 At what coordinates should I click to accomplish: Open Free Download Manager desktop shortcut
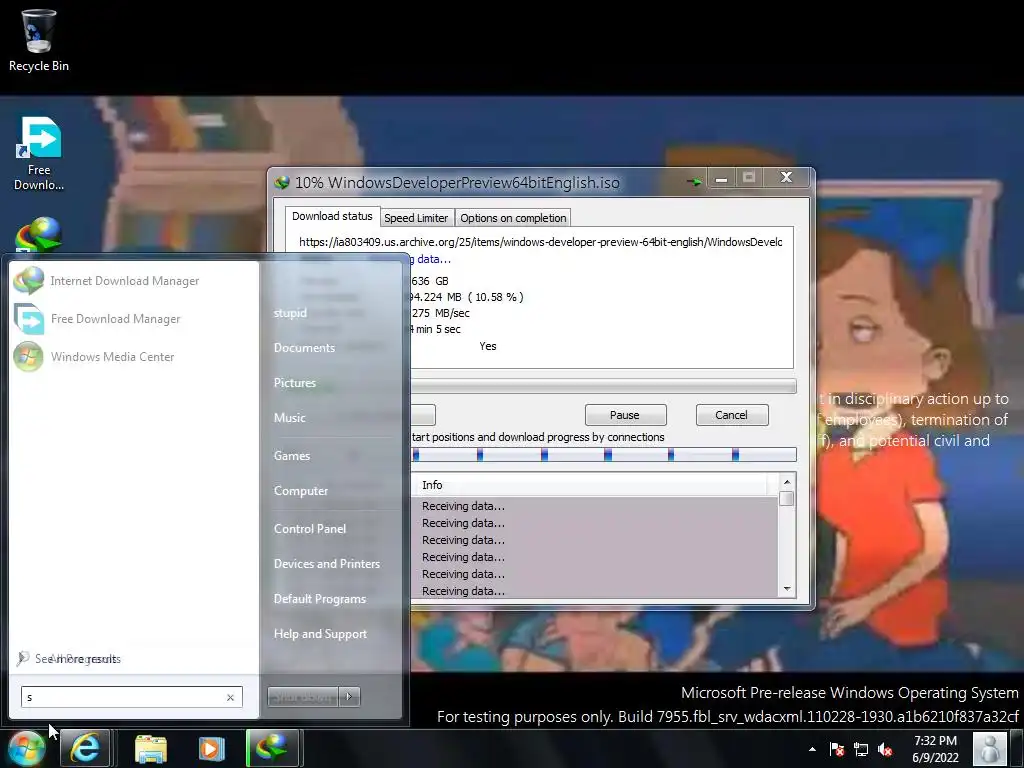[39, 153]
